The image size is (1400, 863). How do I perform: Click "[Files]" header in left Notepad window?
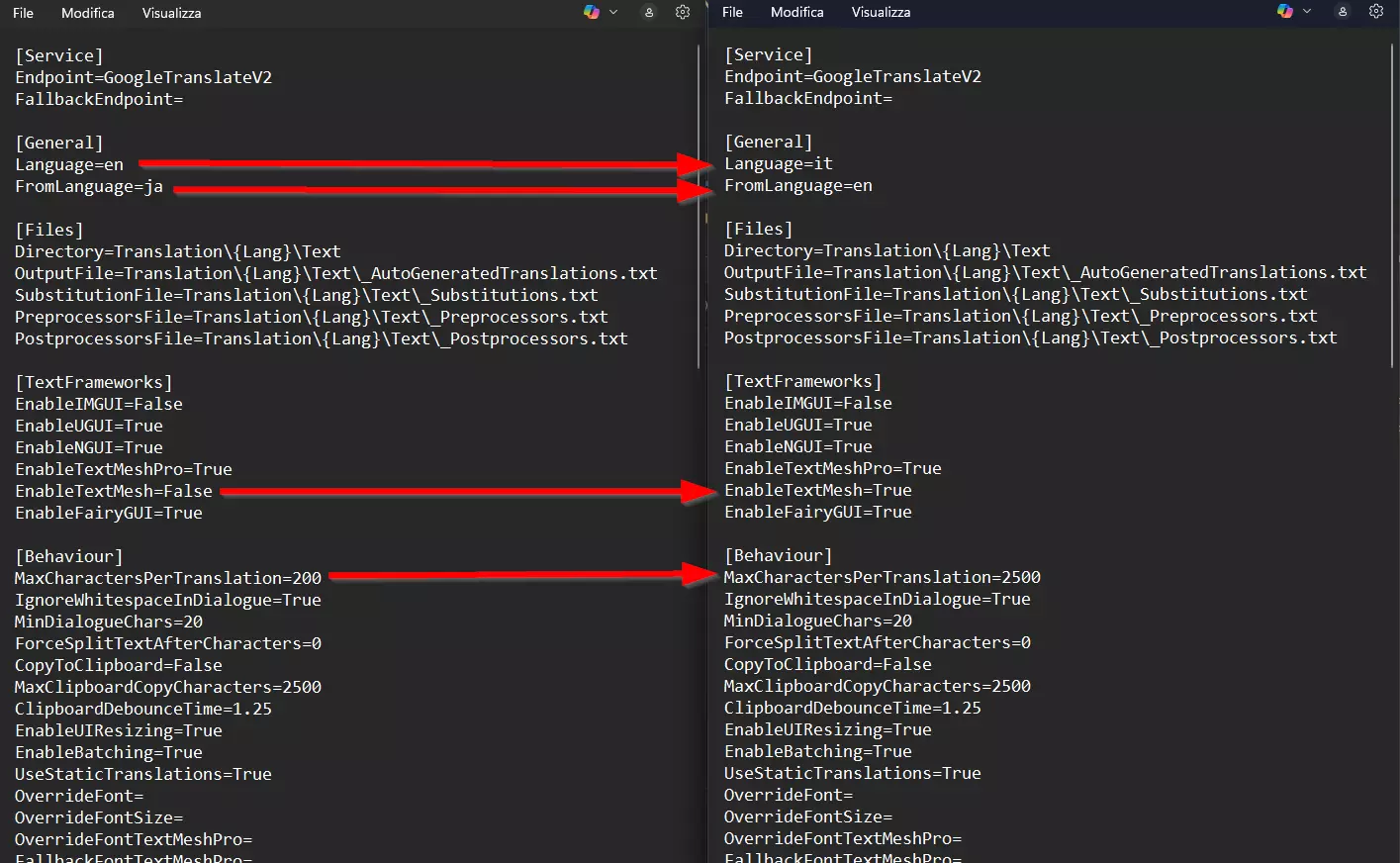[x=49, y=230]
